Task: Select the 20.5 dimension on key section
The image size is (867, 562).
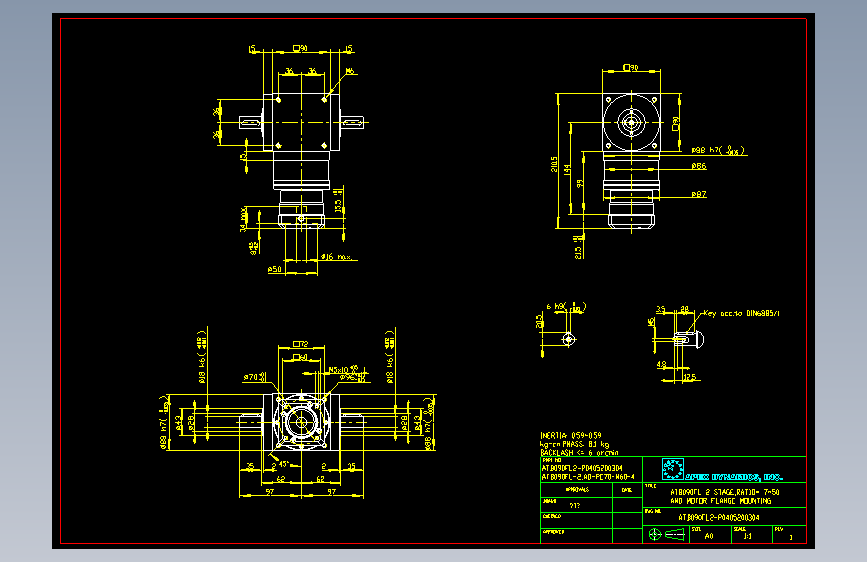Action: tap(539, 321)
